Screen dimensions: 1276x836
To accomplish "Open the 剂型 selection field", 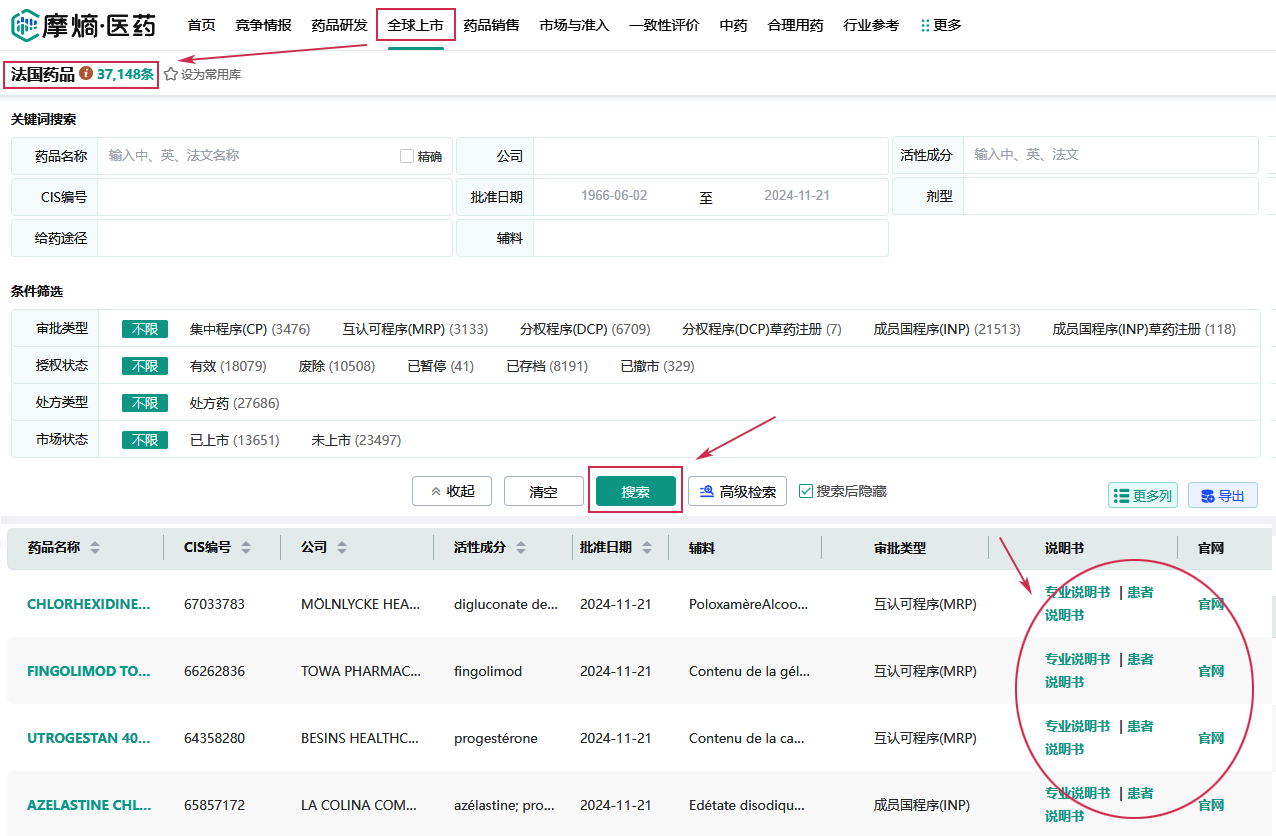I will (1109, 197).
